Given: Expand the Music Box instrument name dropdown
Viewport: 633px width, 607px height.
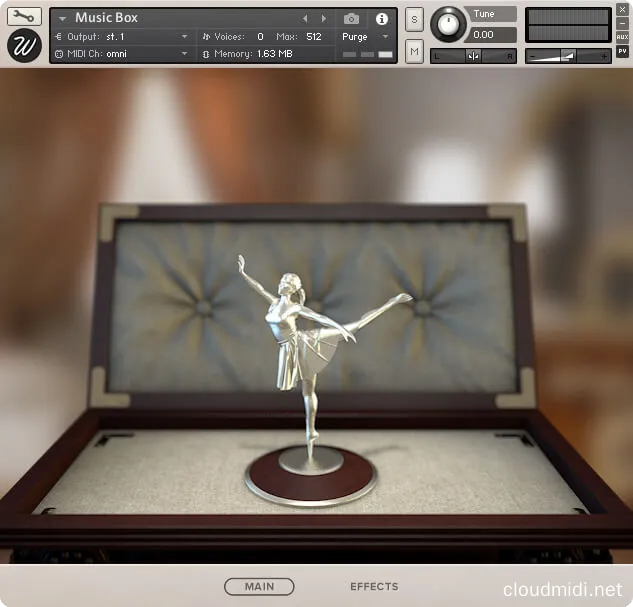Looking at the screenshot, I should pos(63,19).
